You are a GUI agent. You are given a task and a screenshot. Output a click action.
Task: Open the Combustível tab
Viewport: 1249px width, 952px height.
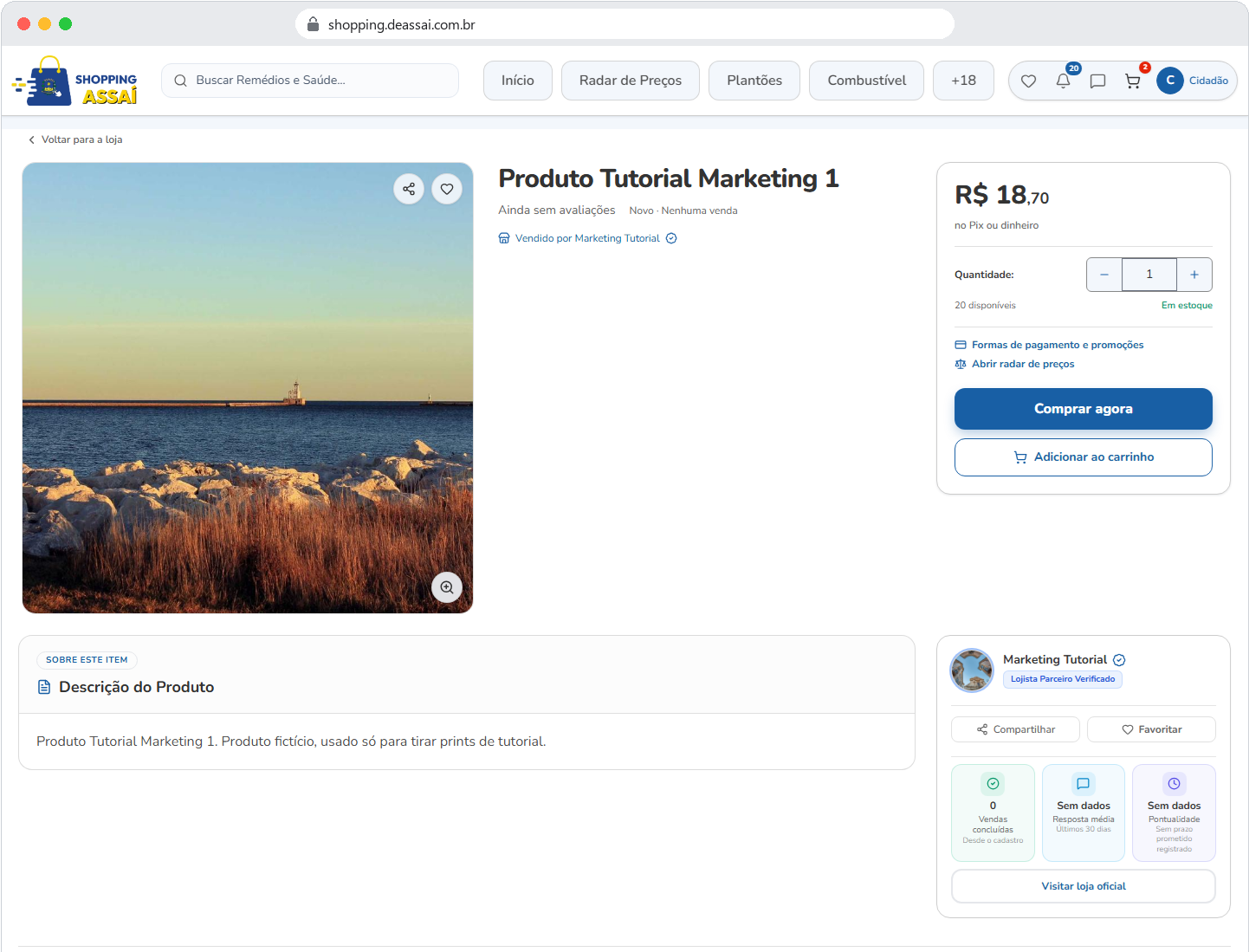867,81
